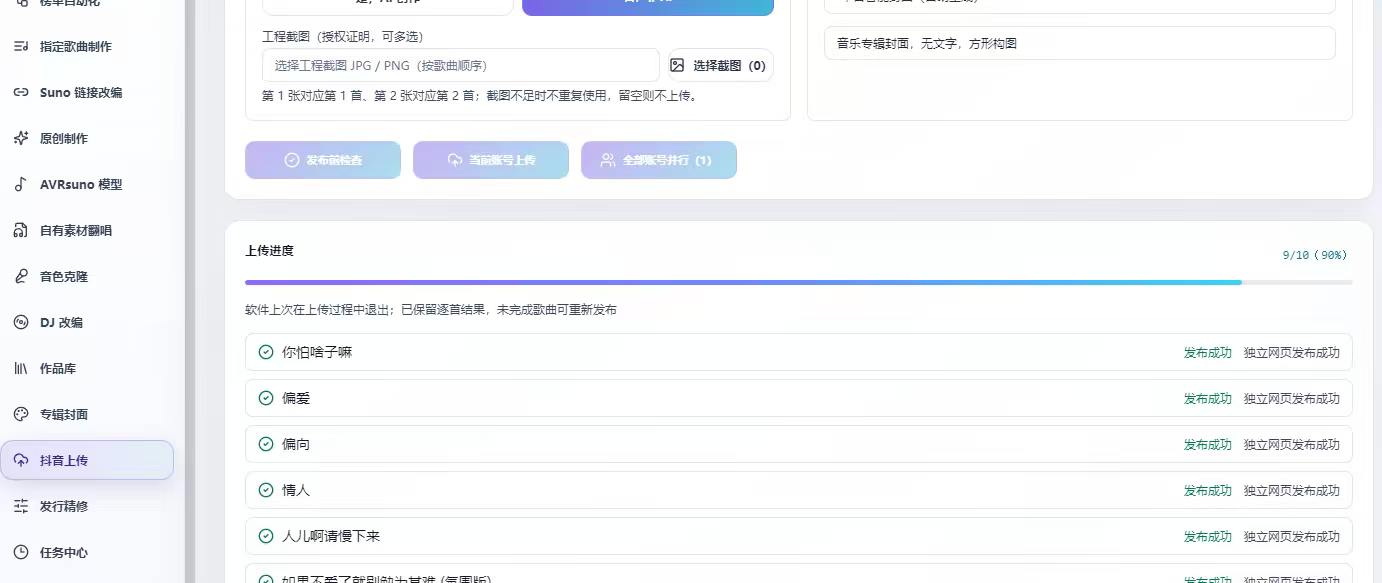Click 独立网页发布成功 on the 情人 row
The width and height of the screenshot is (1382, 583).
(1292, 491)
